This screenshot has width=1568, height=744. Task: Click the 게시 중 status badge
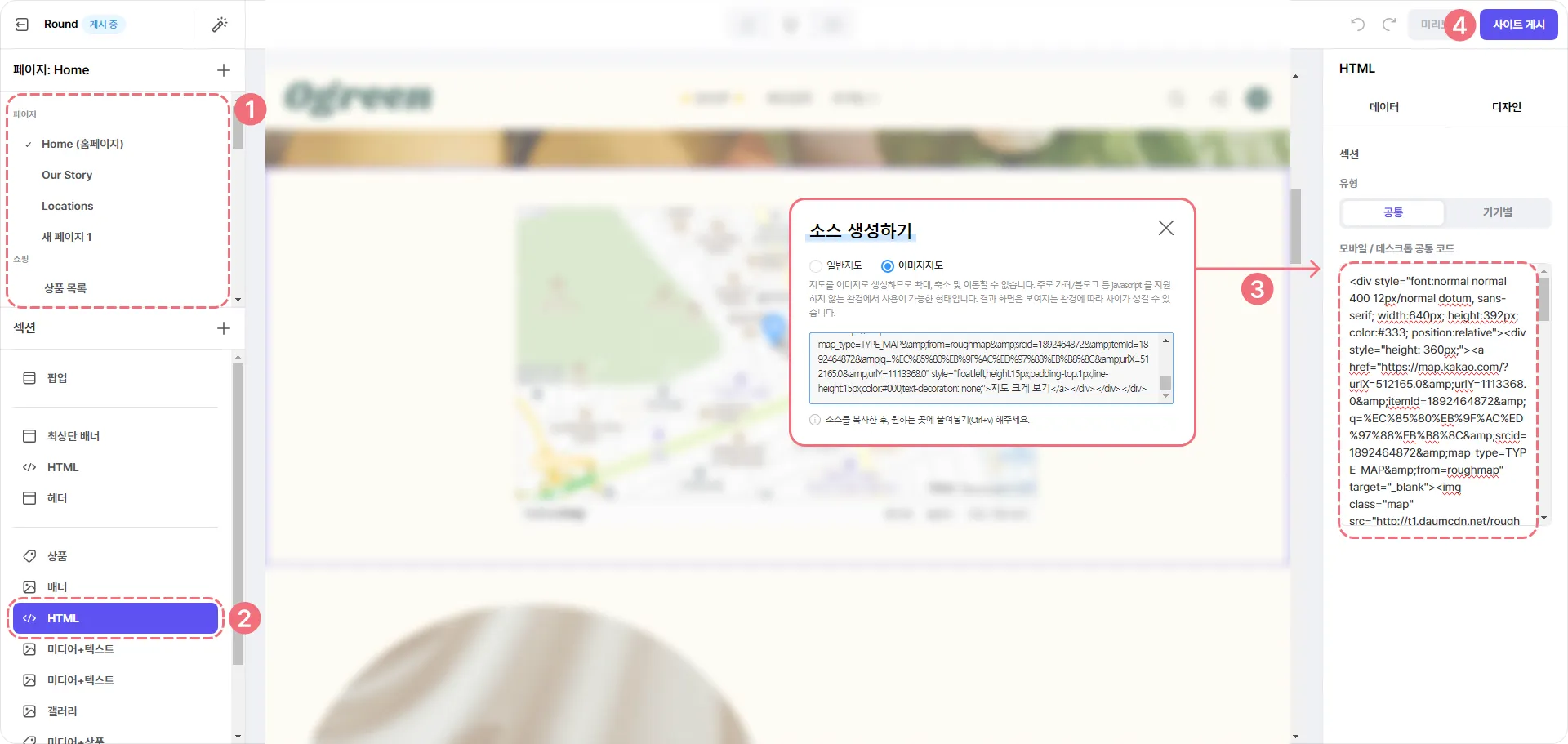coord(104,25)
